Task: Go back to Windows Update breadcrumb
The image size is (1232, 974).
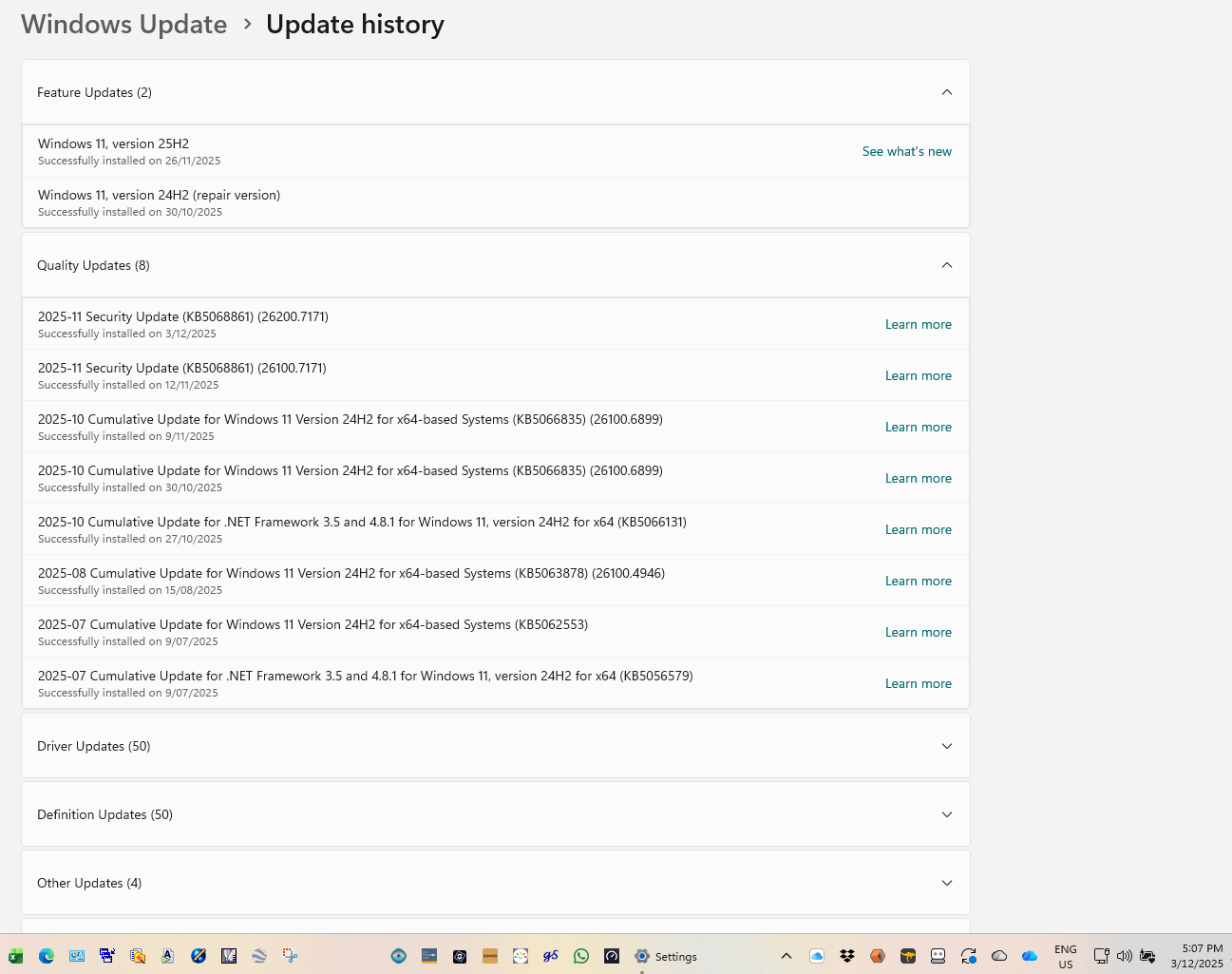Action: (124, 25)
